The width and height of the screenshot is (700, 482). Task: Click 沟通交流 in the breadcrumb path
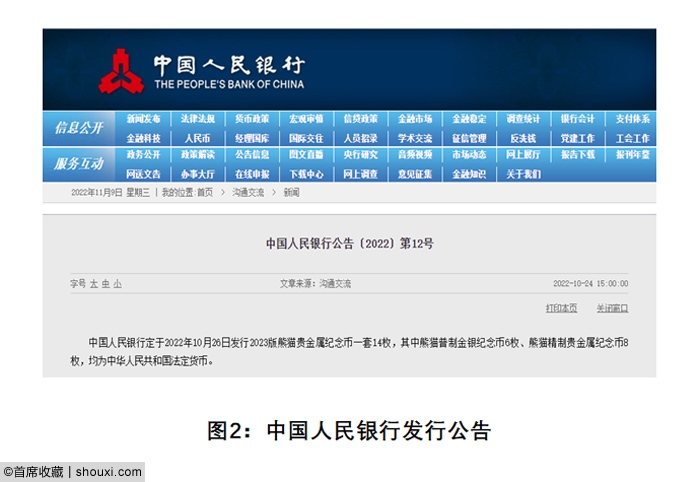point(248,193)
